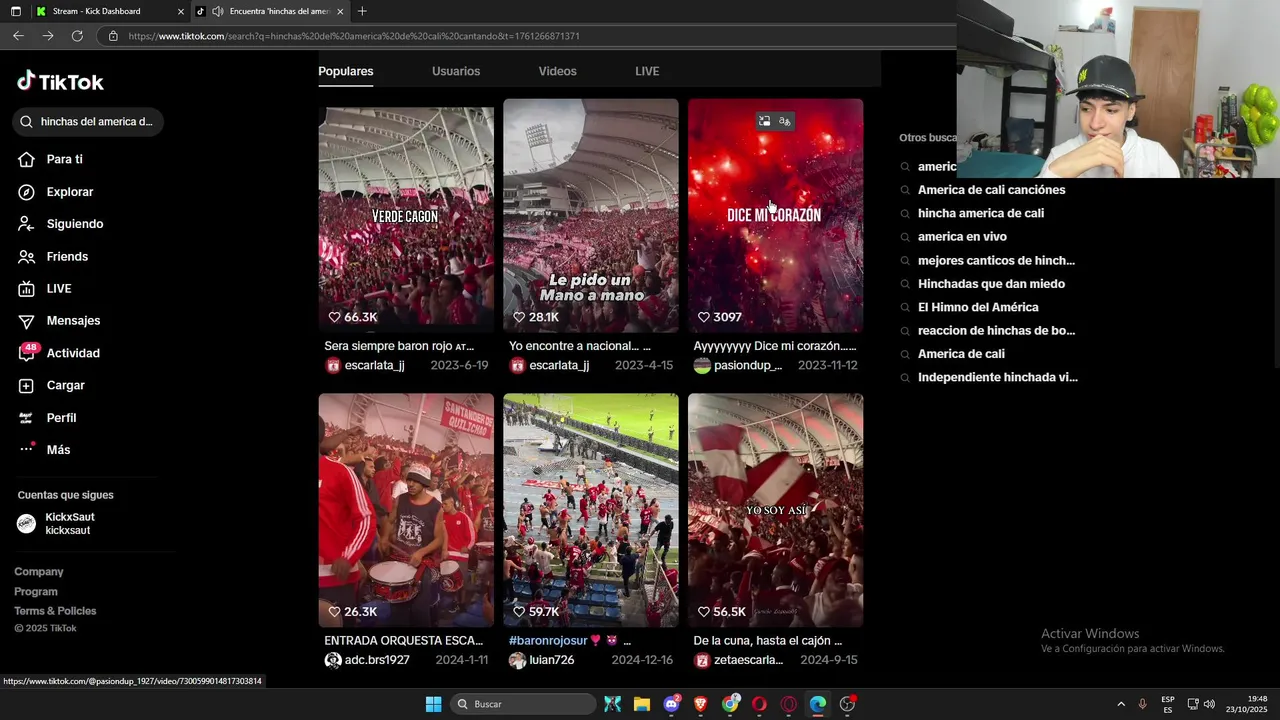
Task: Click the TikTok logo
Action: 60,82
